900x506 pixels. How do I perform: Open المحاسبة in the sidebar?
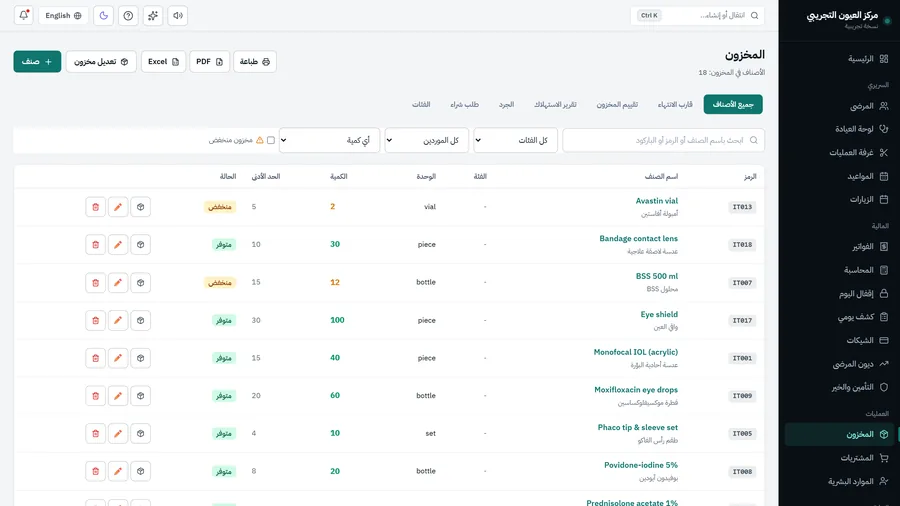point(840,270)
